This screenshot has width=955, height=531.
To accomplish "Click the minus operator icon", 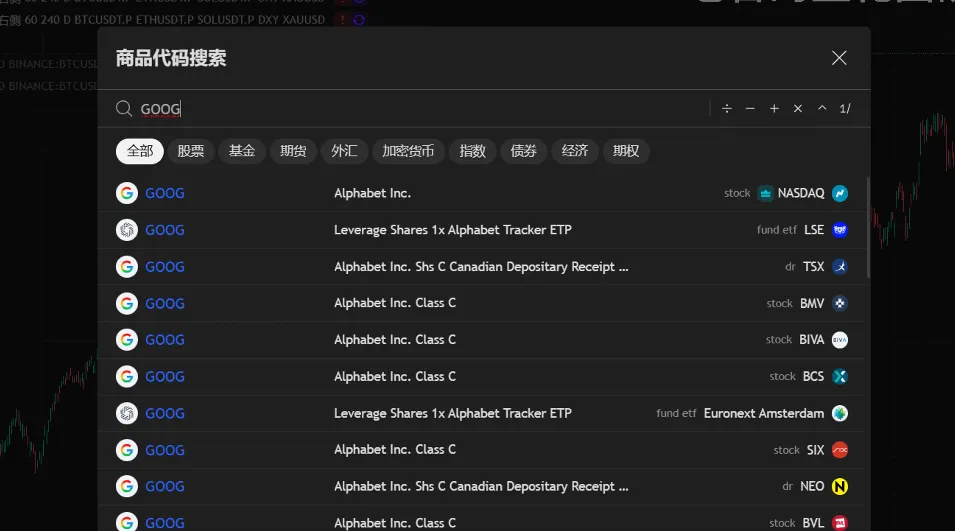I will tap(750, 108).
